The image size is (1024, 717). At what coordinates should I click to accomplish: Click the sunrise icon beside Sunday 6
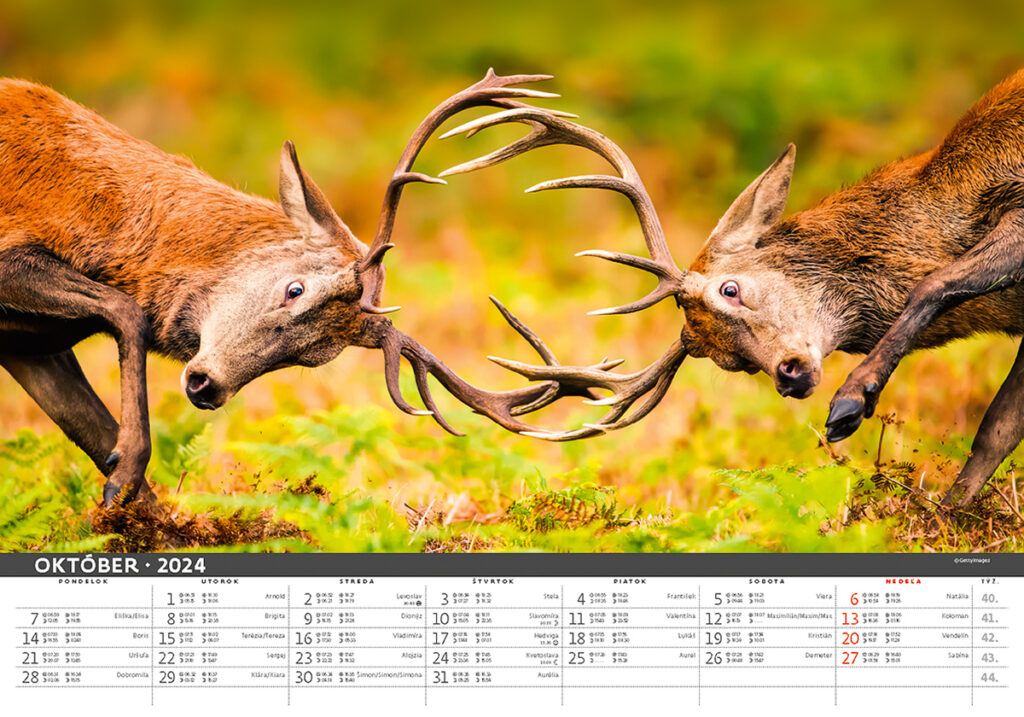(x=865, y=595)
